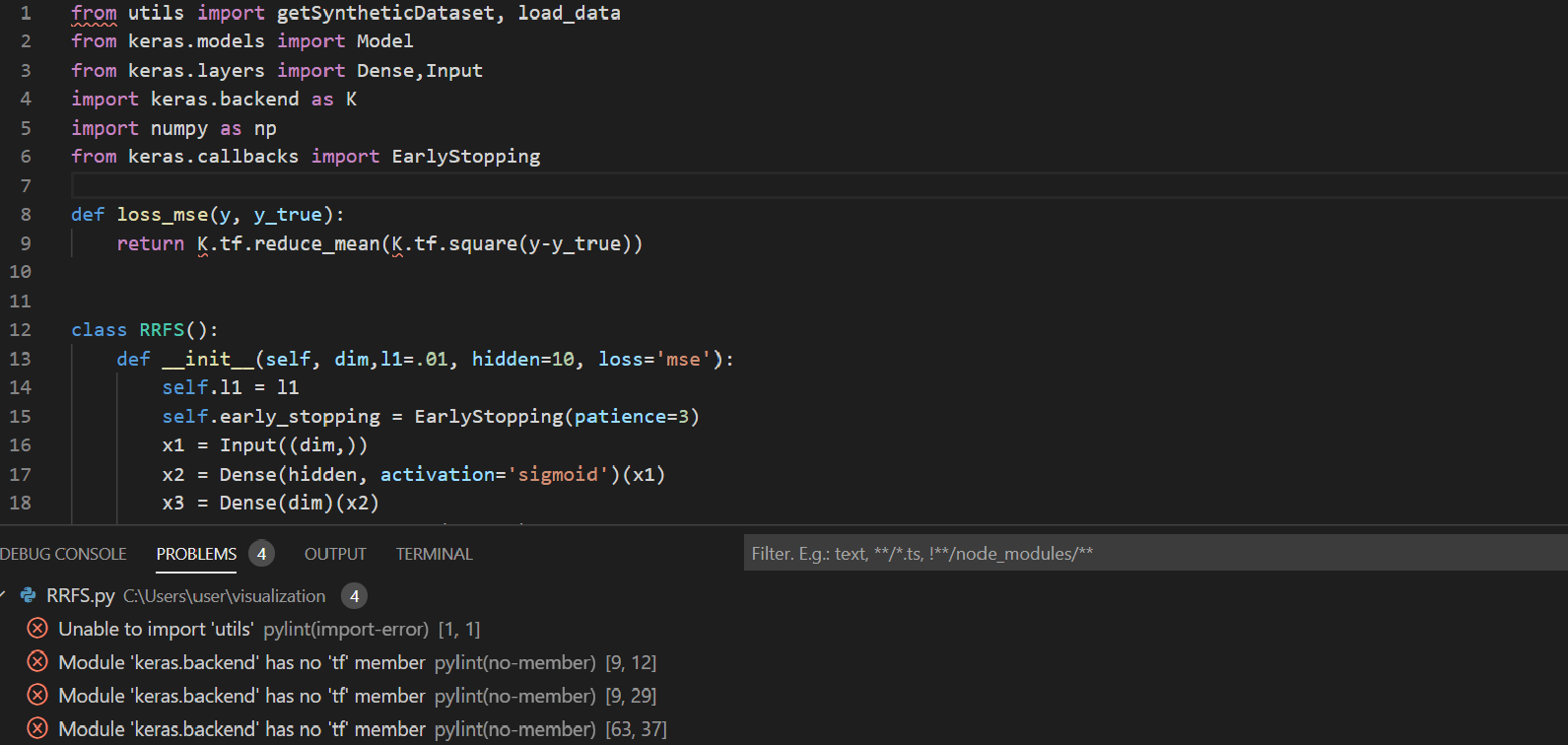Click the error icon for 'Unable to import utils'
This screenshot has height=745, width=1568.
click(x=37, y=629)
